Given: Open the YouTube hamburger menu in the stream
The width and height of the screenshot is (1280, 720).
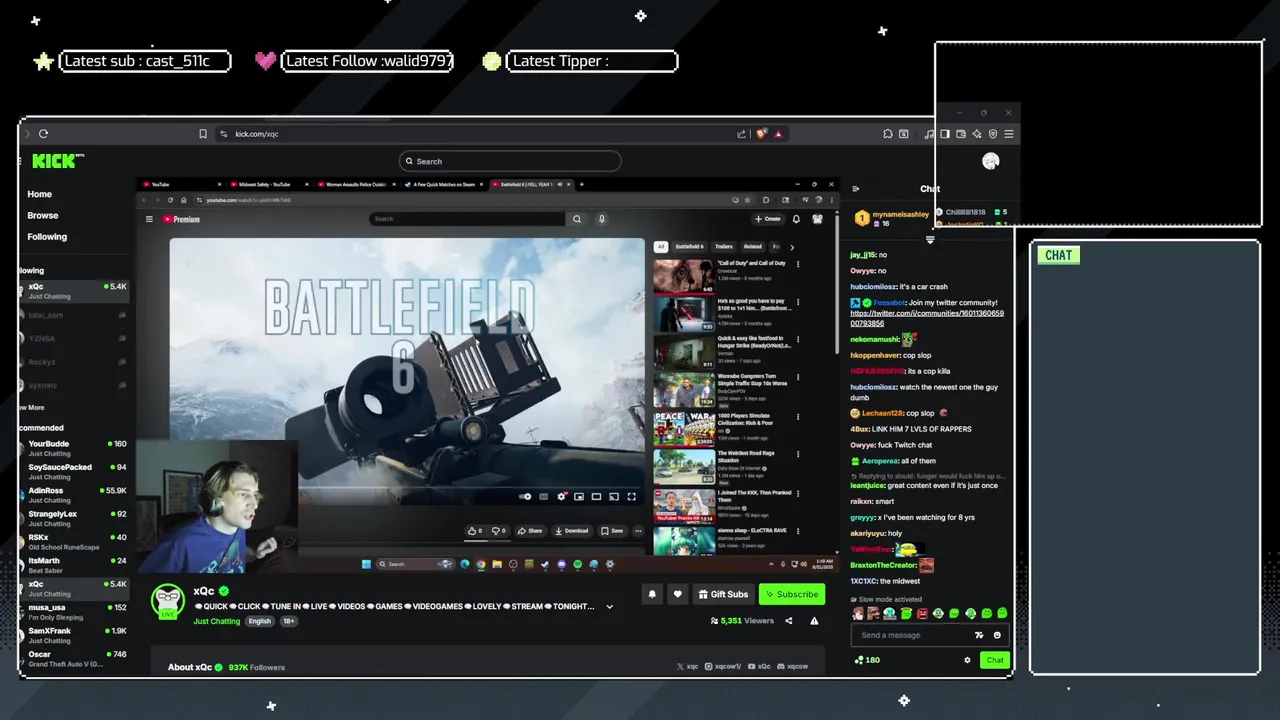Looking at the screenshot, I should (x=149, y=219).
